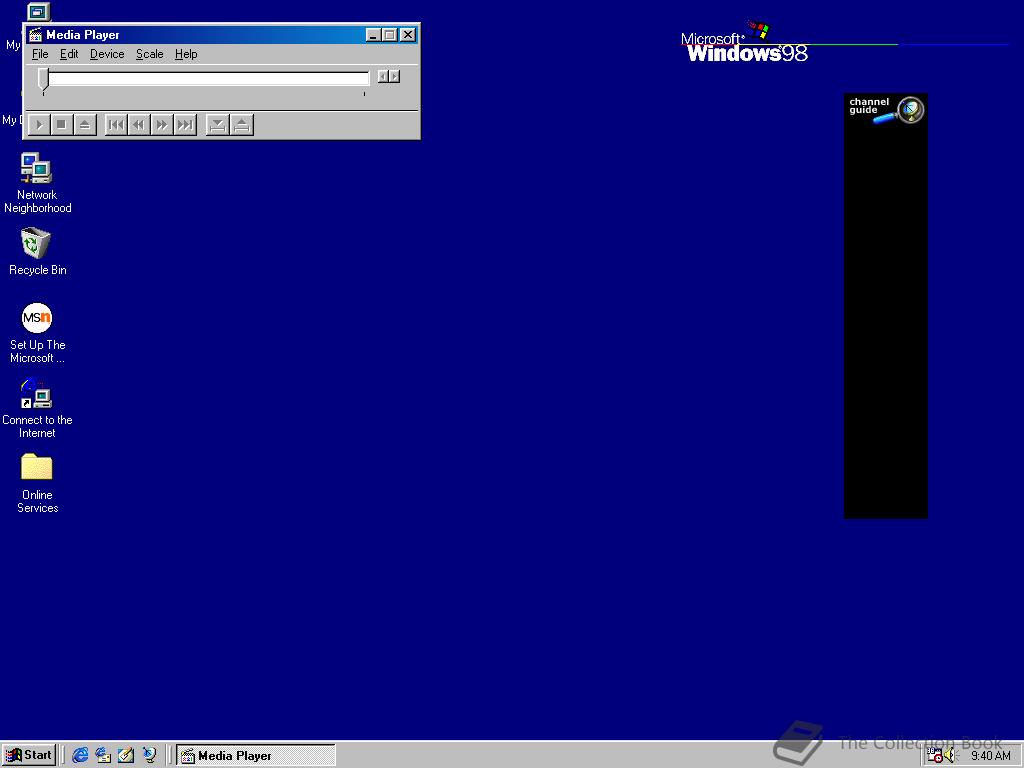Viewport: 1024px width, 768px height.
Task: Click the Rewind button
Action: click(x=138, y=124)
